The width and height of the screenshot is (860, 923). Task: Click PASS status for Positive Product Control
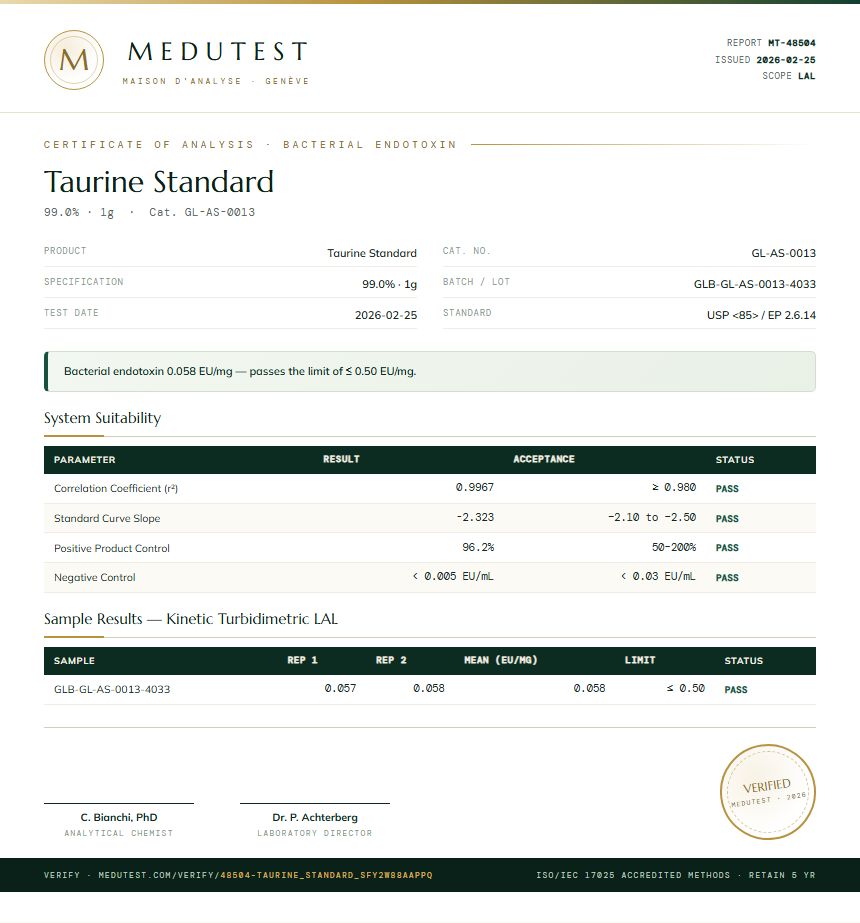tap(728, 548)
